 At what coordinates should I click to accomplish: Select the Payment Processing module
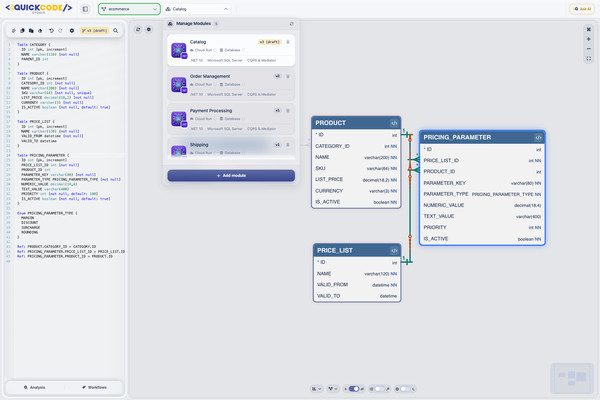231,119
